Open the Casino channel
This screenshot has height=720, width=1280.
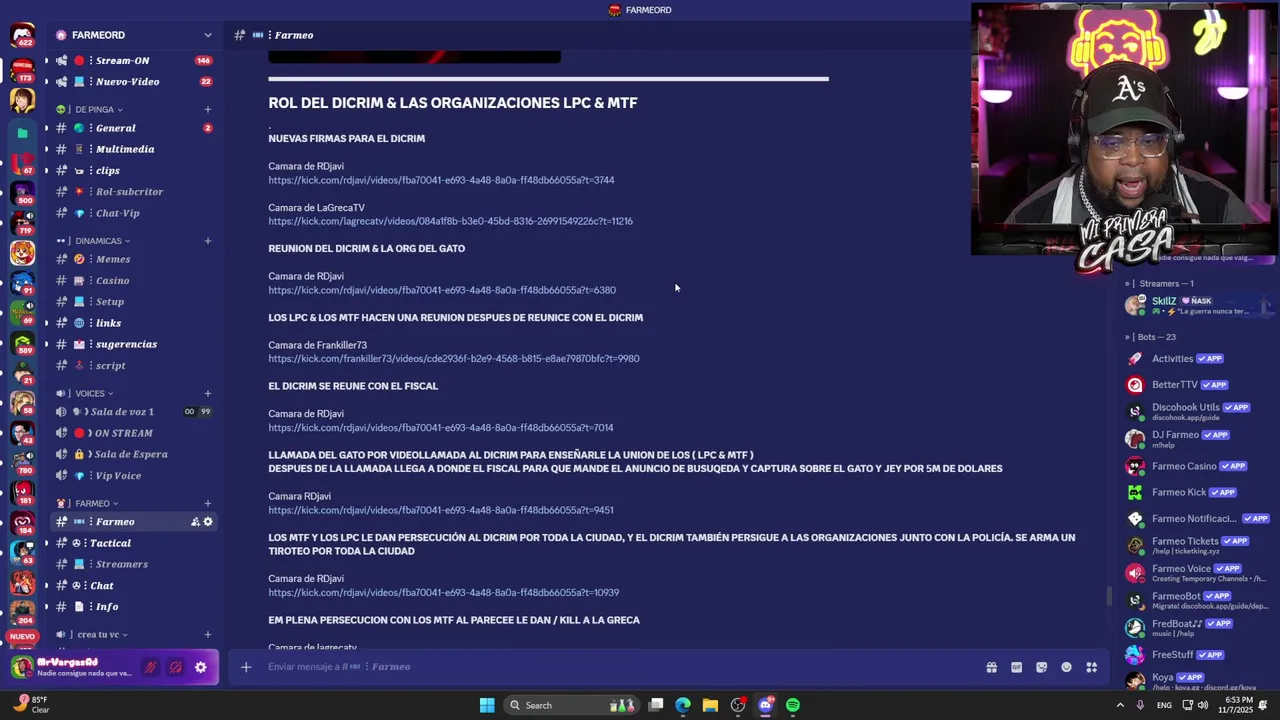133,281
